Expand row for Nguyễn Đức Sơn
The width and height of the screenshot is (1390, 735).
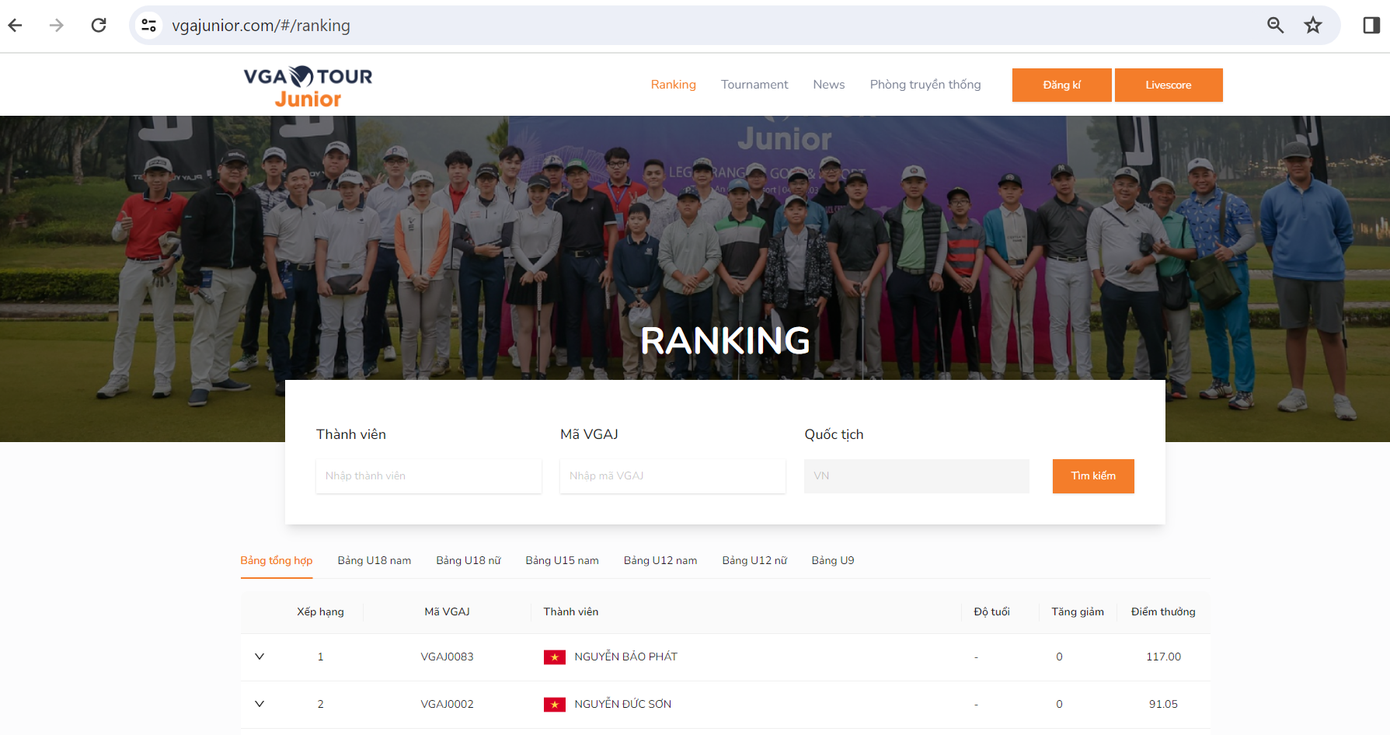click(259, 704)
